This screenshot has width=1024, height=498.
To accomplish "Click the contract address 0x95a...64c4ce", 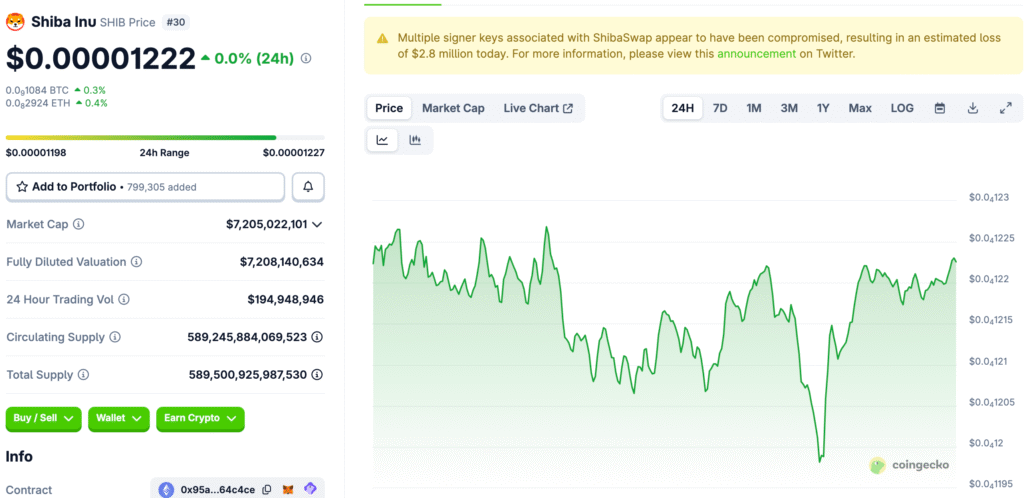I will (217, 490).
